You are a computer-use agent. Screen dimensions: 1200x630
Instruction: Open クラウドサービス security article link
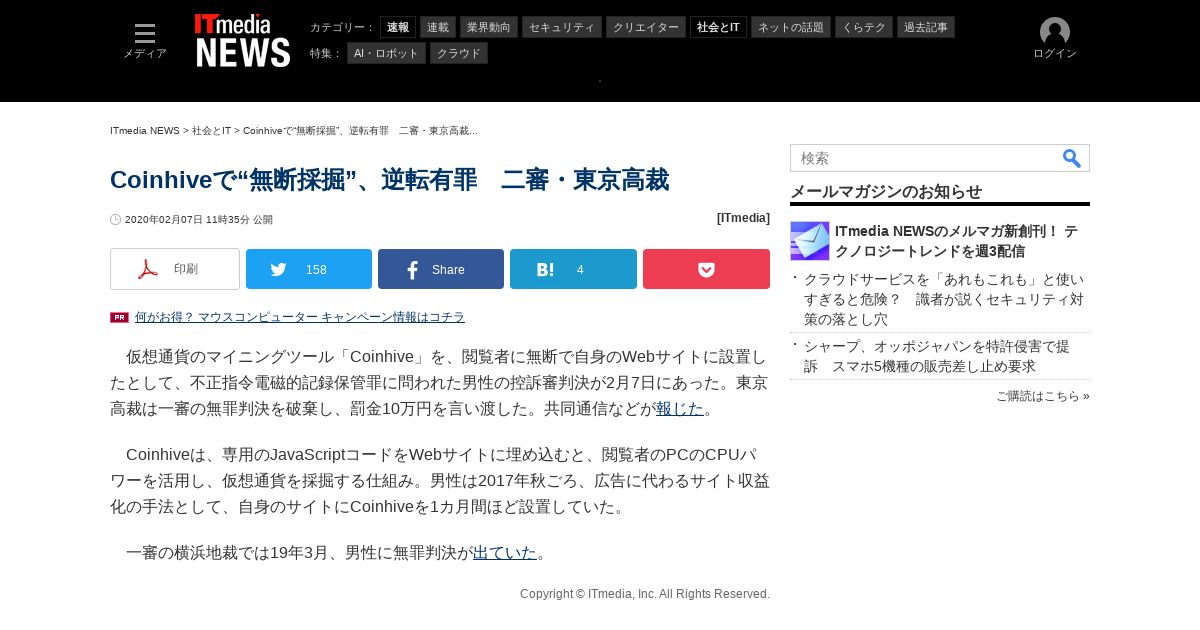point(944,299)
